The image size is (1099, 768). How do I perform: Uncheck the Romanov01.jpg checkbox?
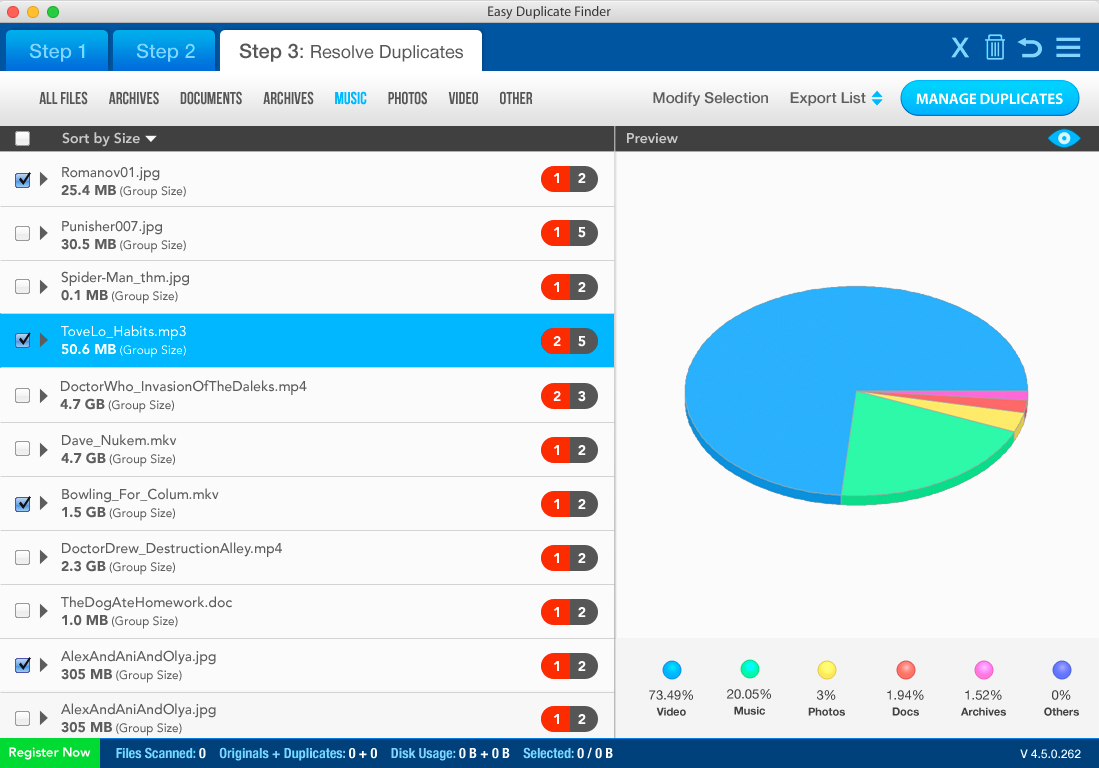coord(23,180)
